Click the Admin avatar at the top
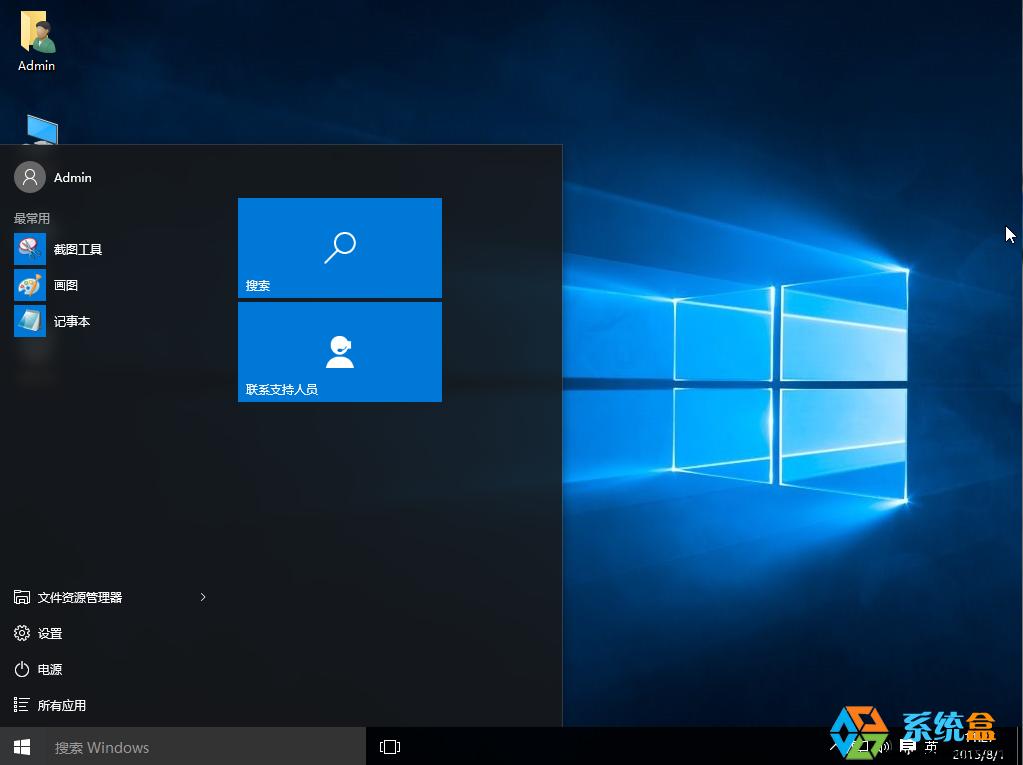 [x=28, y=176]
